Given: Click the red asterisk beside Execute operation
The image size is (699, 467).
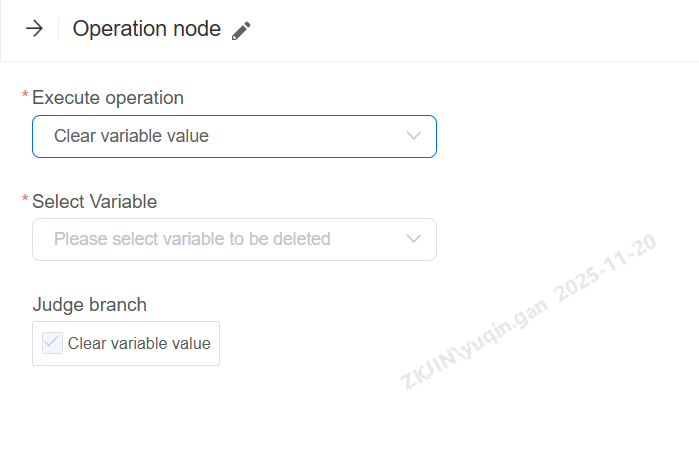Looking at the screenshot, I should [25, 95].
